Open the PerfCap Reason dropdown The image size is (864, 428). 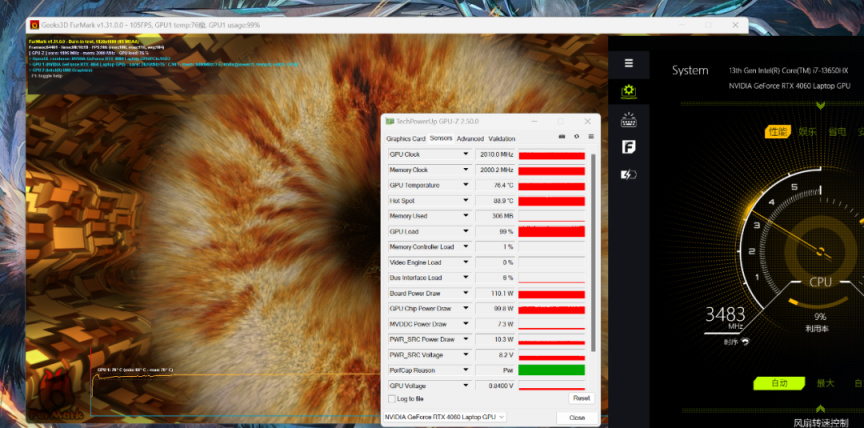click(x=466, y=370)
